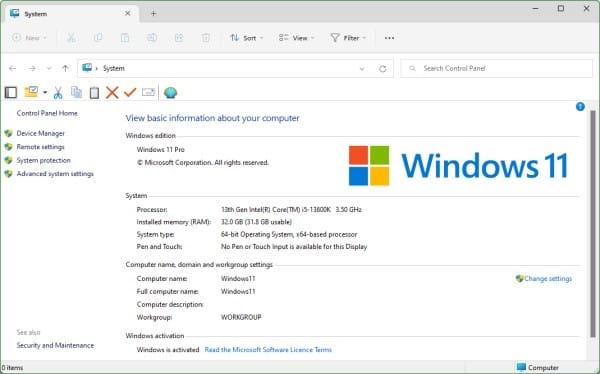Click the Windows 11 Pro edition text
This screenshot has width=600, height=374.
[160, 149]
